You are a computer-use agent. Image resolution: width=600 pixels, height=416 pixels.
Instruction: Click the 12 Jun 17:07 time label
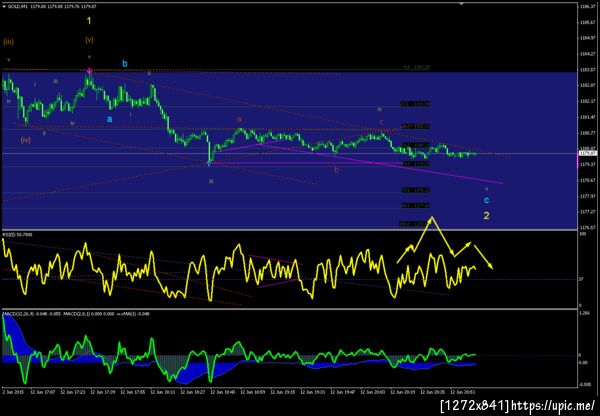coord(42,392)
